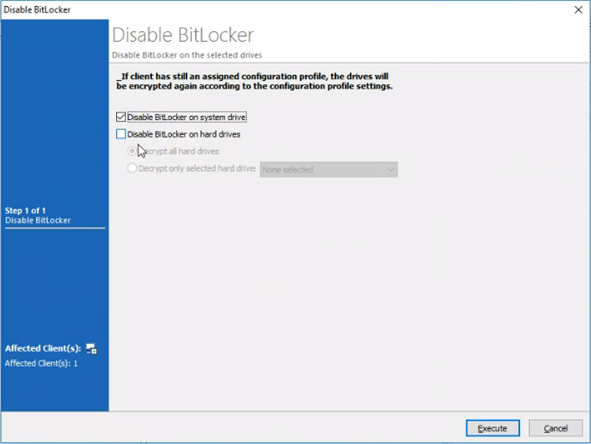The image size is (591, 444).
Task: Click the Disable BitLocker page heading
Action: coord(183,35)
